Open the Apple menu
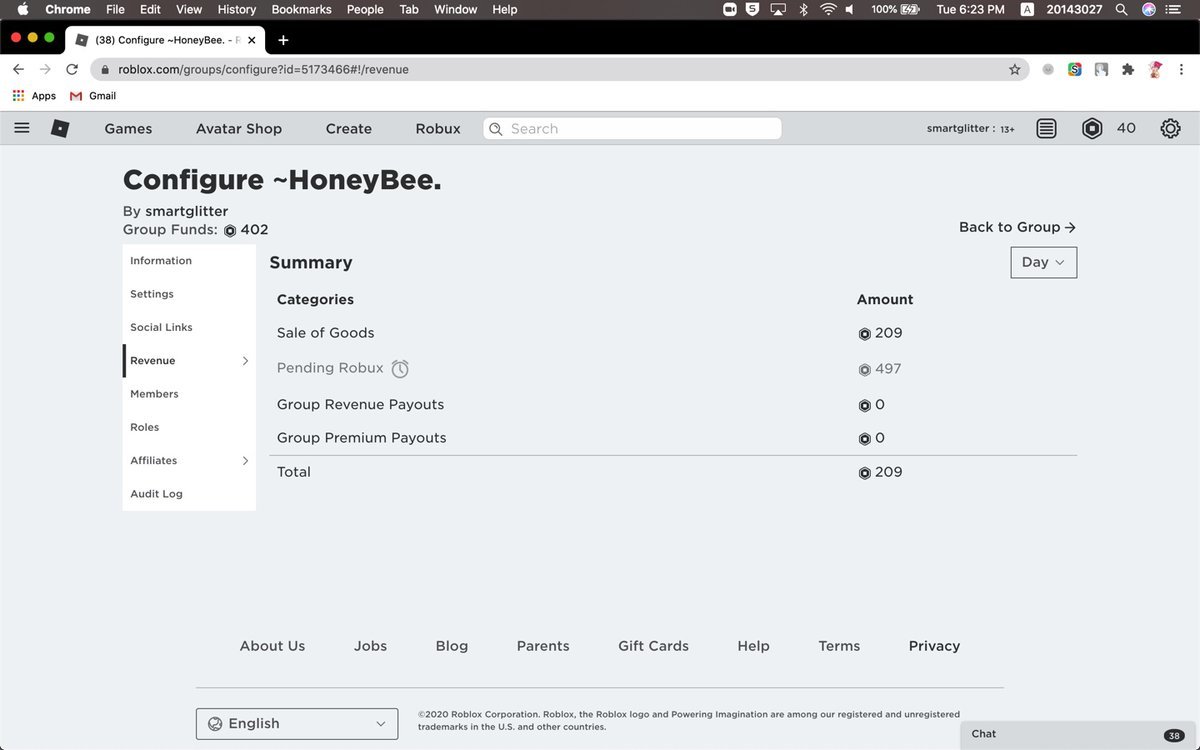1200x750 pixels. pos(23,9)
